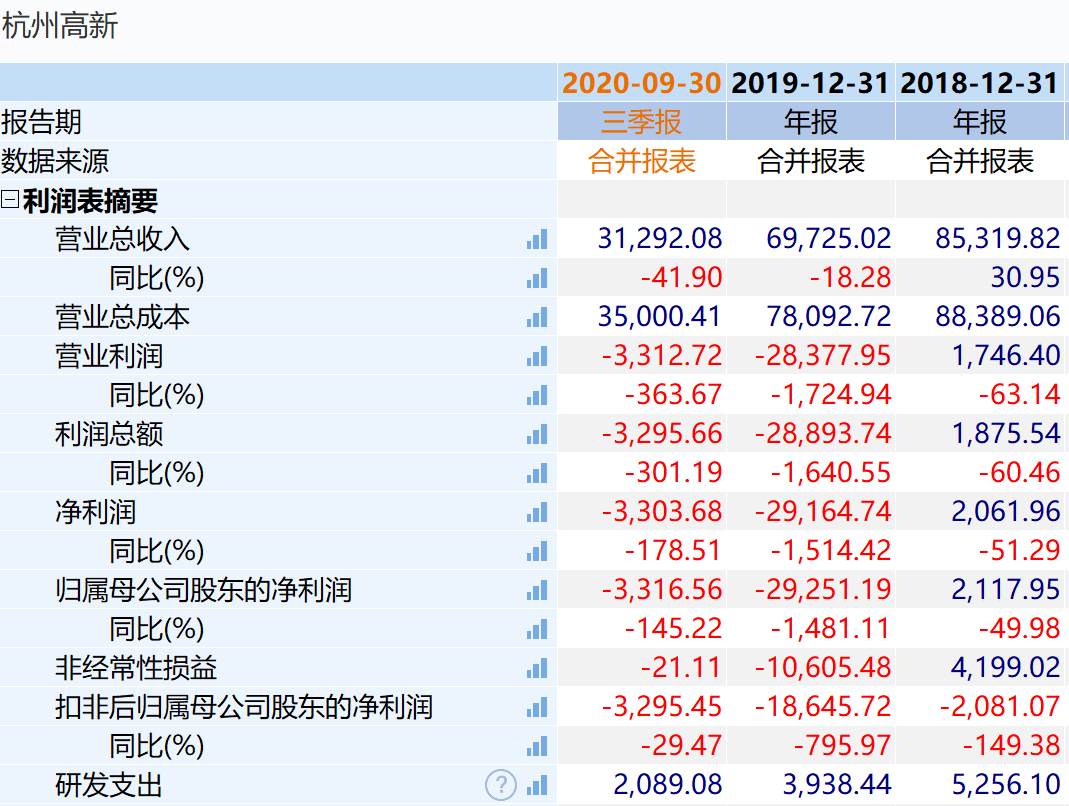The width and height of the screenshot is (1069, 806).
Task: Select the -29,164.74 net profit cell
Action: [830, 512]
